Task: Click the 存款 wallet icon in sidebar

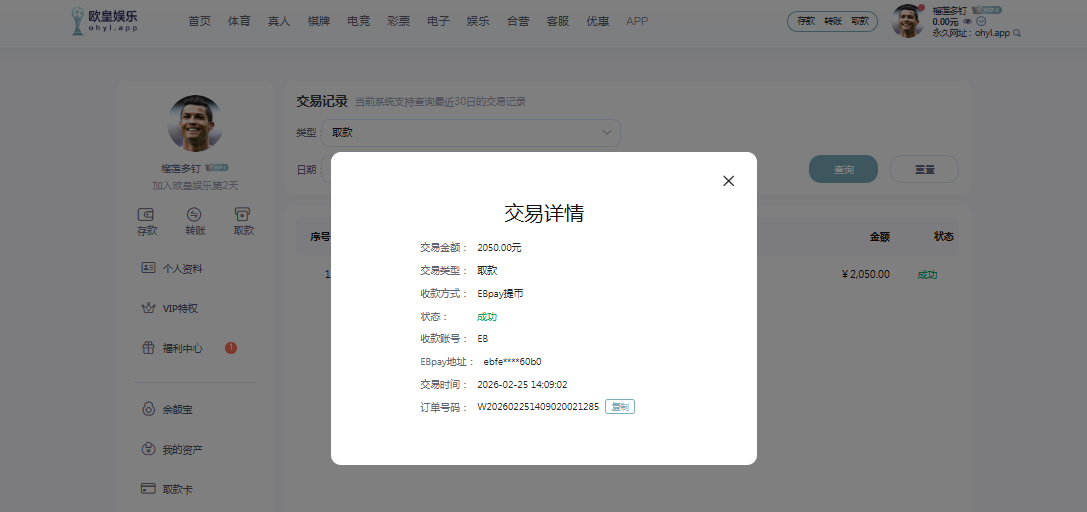Action: pyautogui.click(x=147, y=214)
